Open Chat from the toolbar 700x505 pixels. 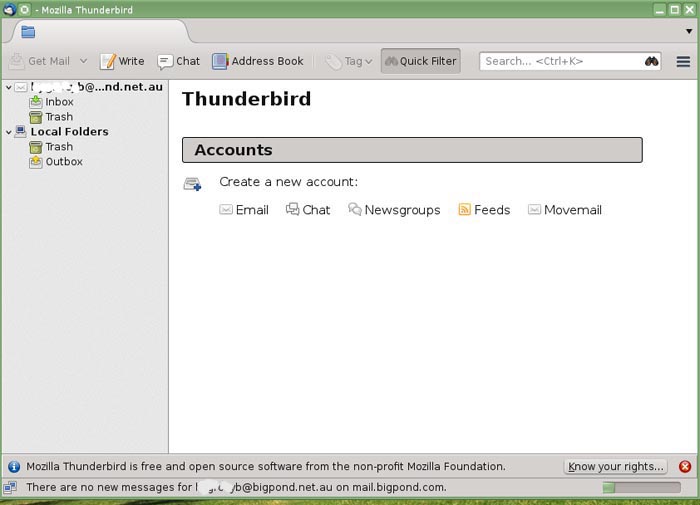[179, 61]
